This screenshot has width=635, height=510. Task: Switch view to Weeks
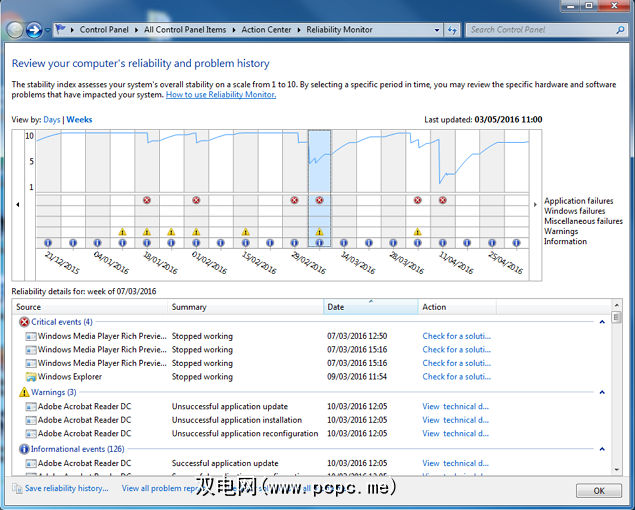[79, 120]
